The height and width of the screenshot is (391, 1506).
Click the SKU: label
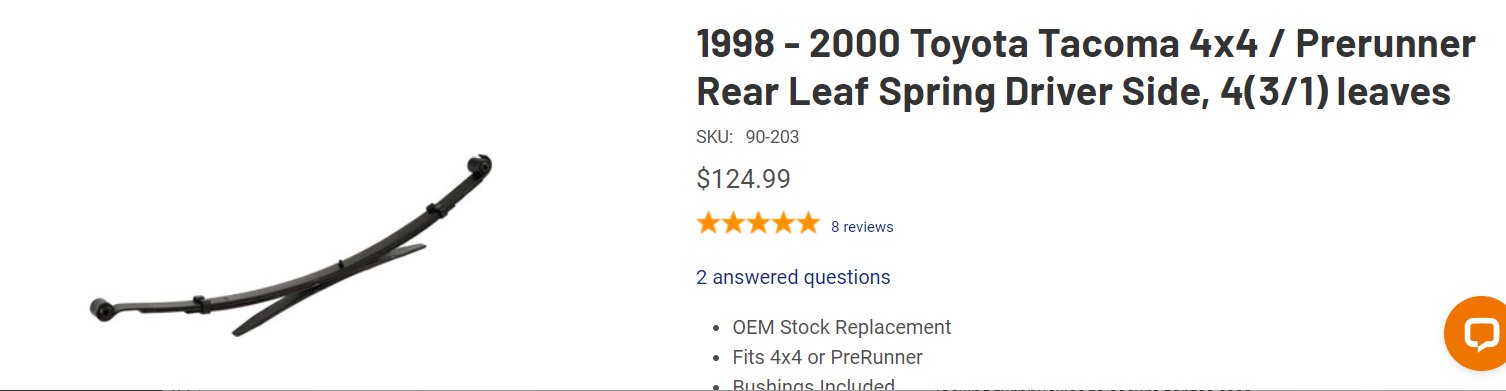(714, 137)
